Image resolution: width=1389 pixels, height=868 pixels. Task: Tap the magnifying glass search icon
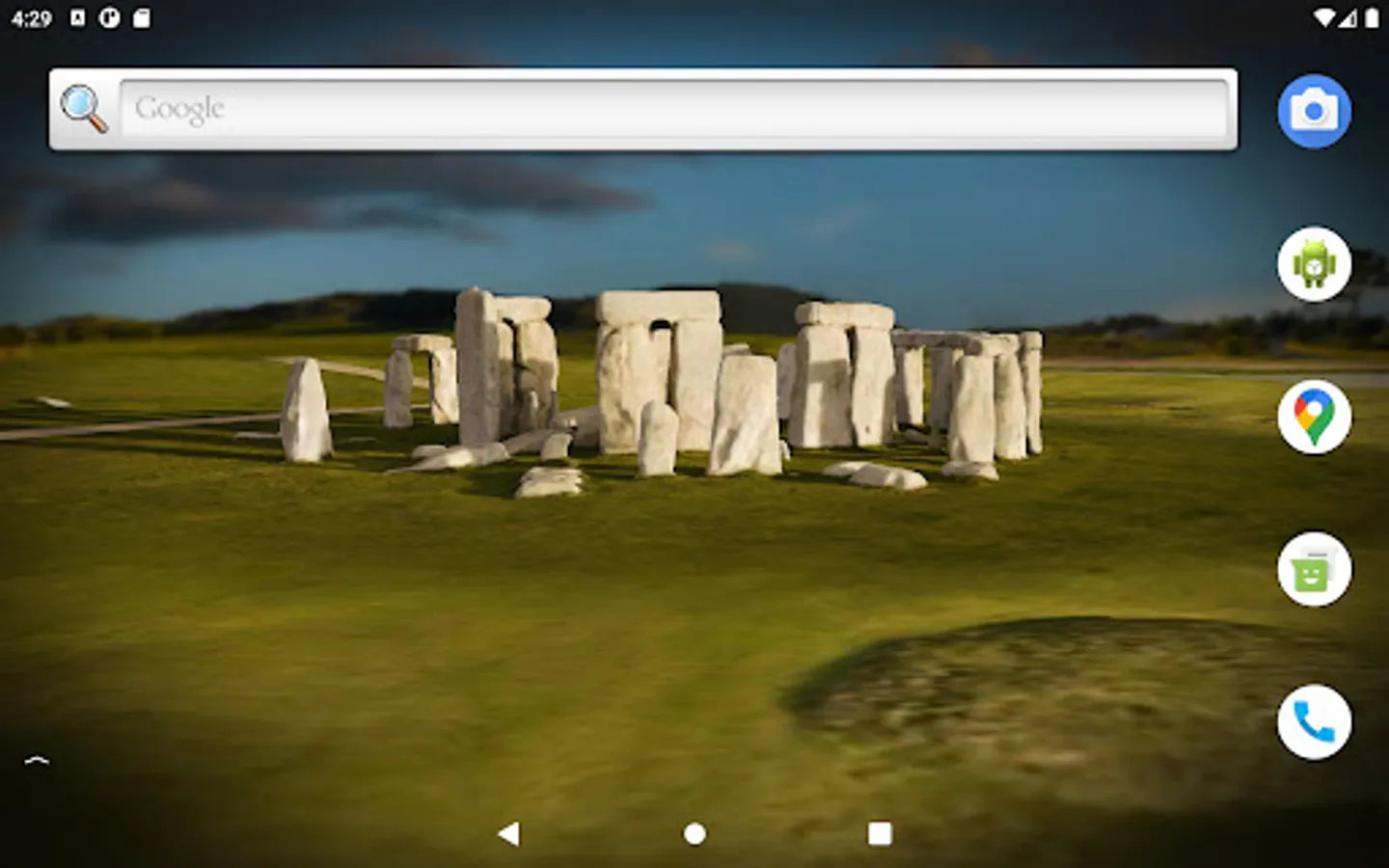tap(84, 109)
